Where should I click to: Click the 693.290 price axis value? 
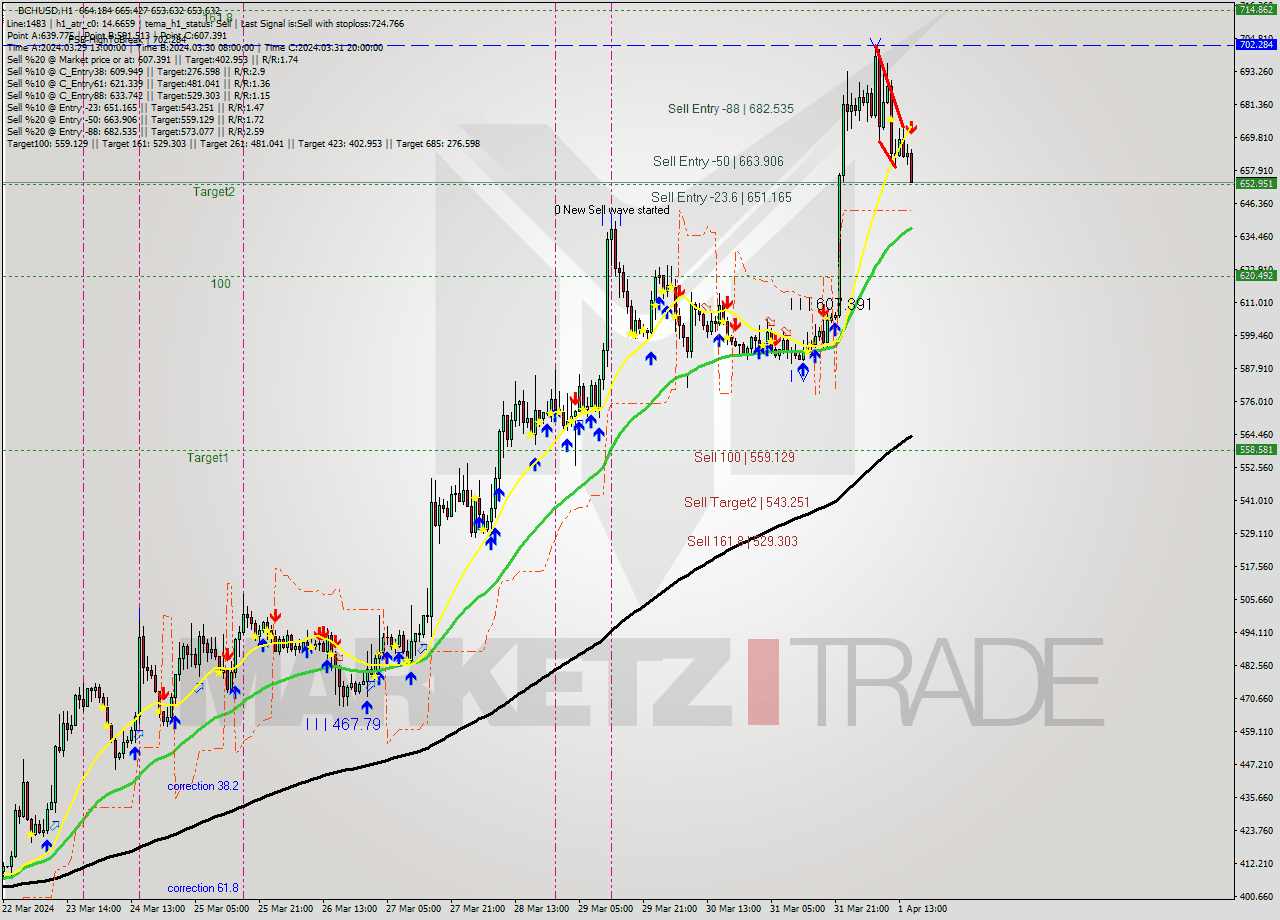coord(1256,72)
